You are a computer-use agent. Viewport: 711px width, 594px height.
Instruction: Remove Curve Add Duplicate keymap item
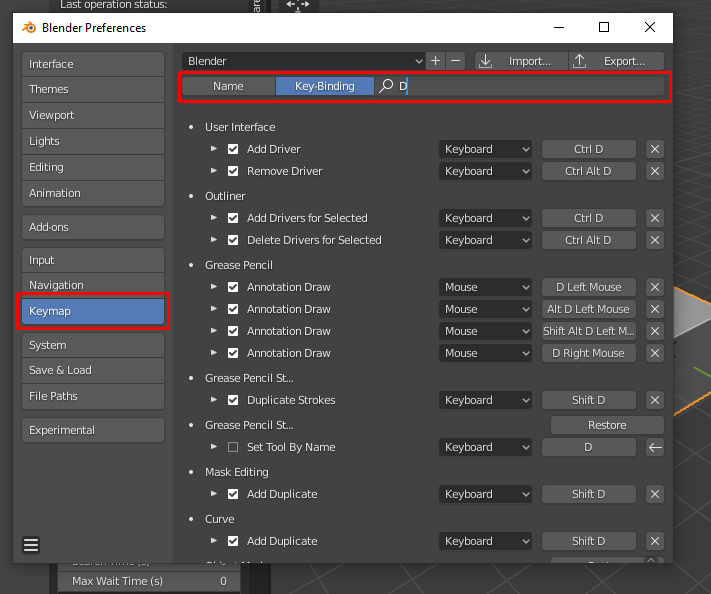point(655,541)
